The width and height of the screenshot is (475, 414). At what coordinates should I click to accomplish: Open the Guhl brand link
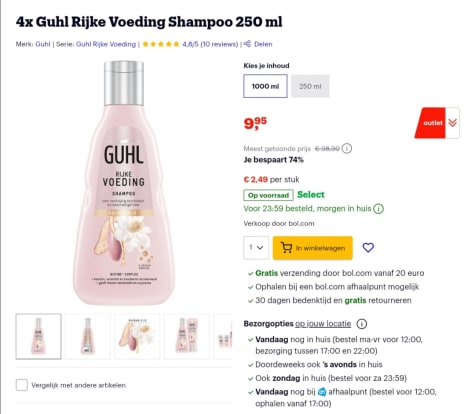pos(43,44)
